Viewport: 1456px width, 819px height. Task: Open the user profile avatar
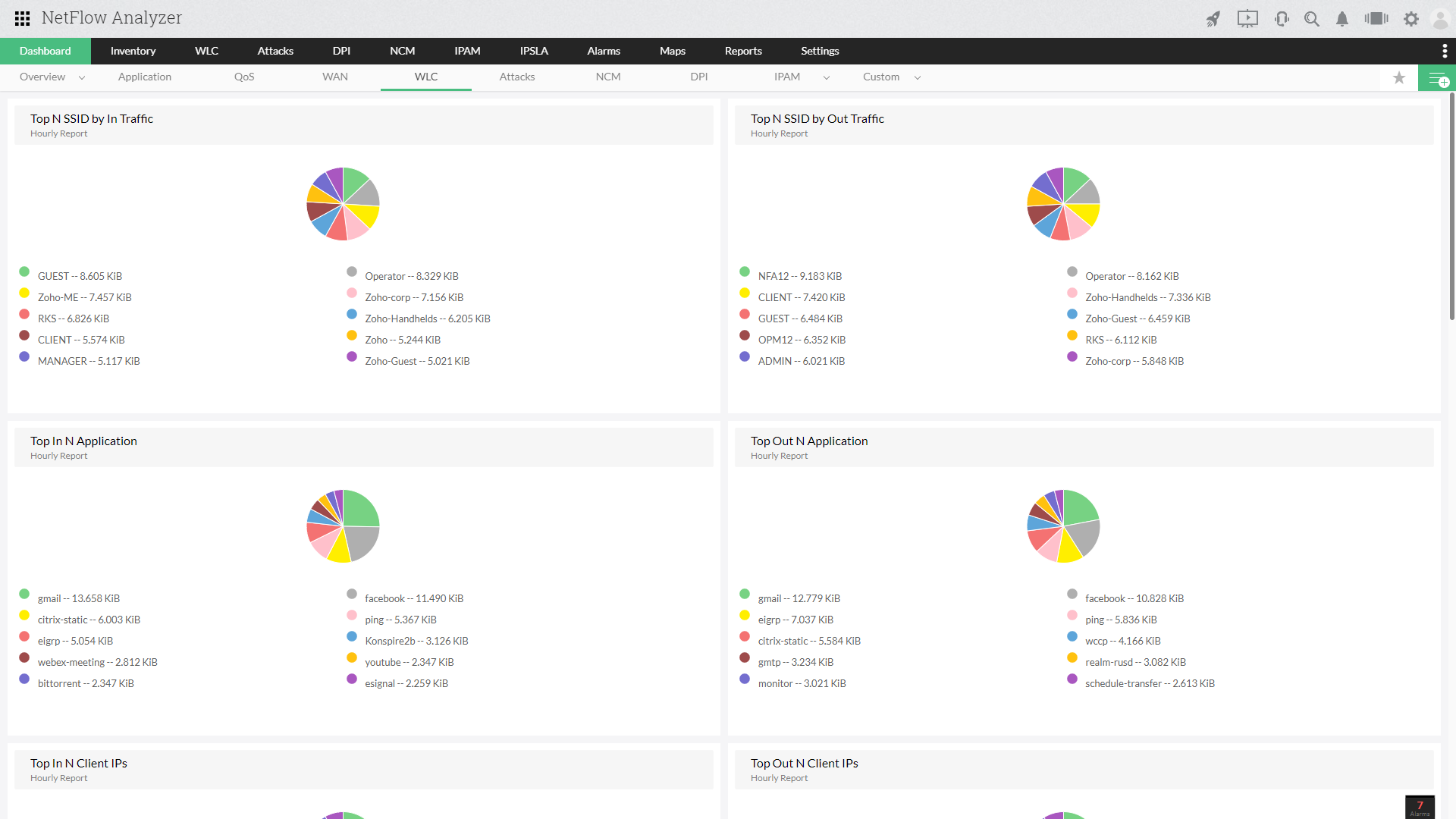[x=1440, y=19]
